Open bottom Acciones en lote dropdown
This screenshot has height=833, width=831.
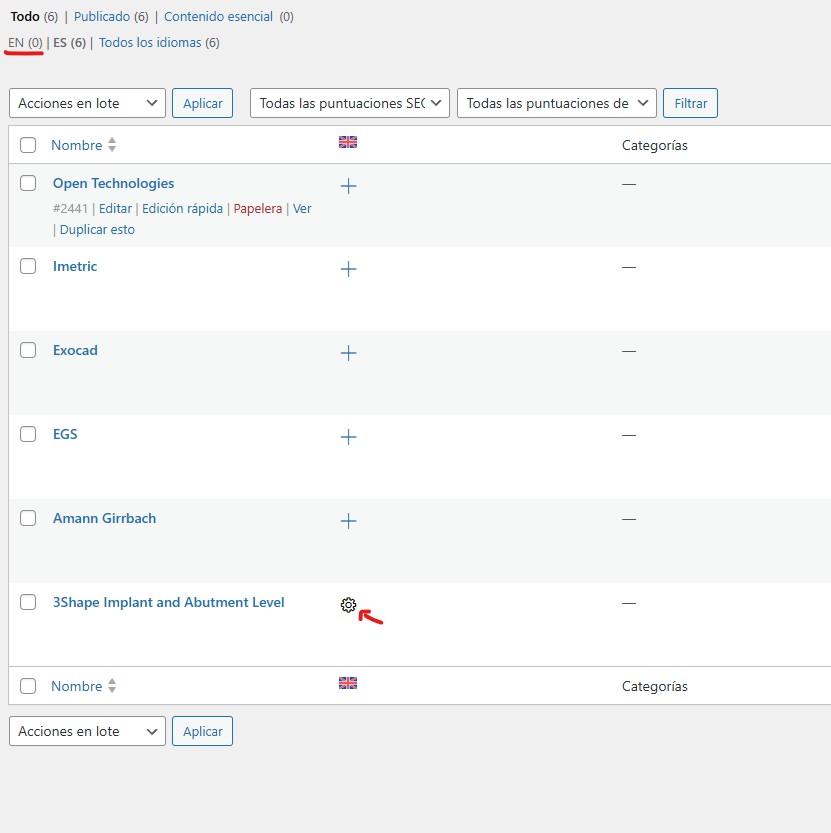tap(87, 731)
